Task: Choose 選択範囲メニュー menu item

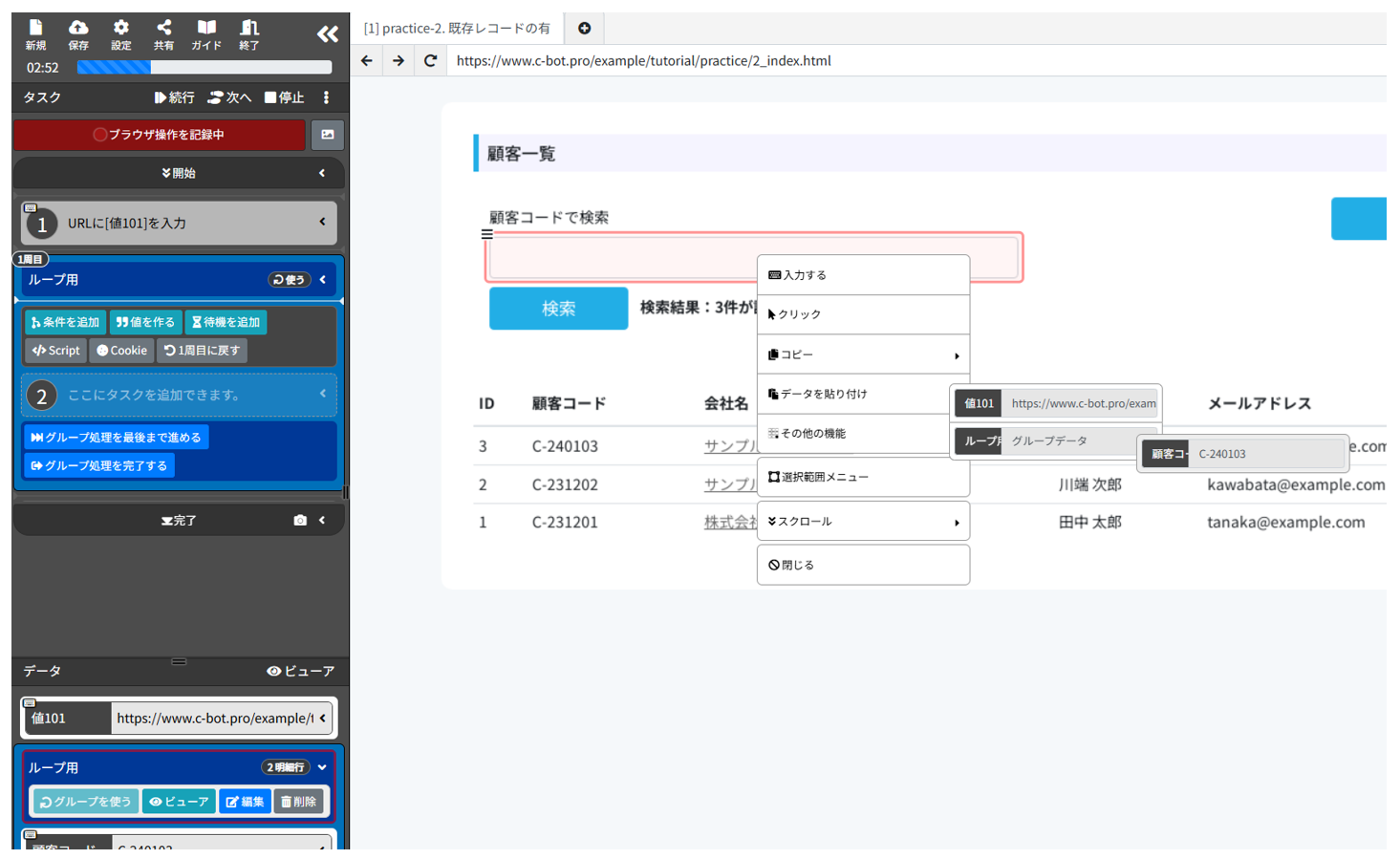Action: pos(863,477)
